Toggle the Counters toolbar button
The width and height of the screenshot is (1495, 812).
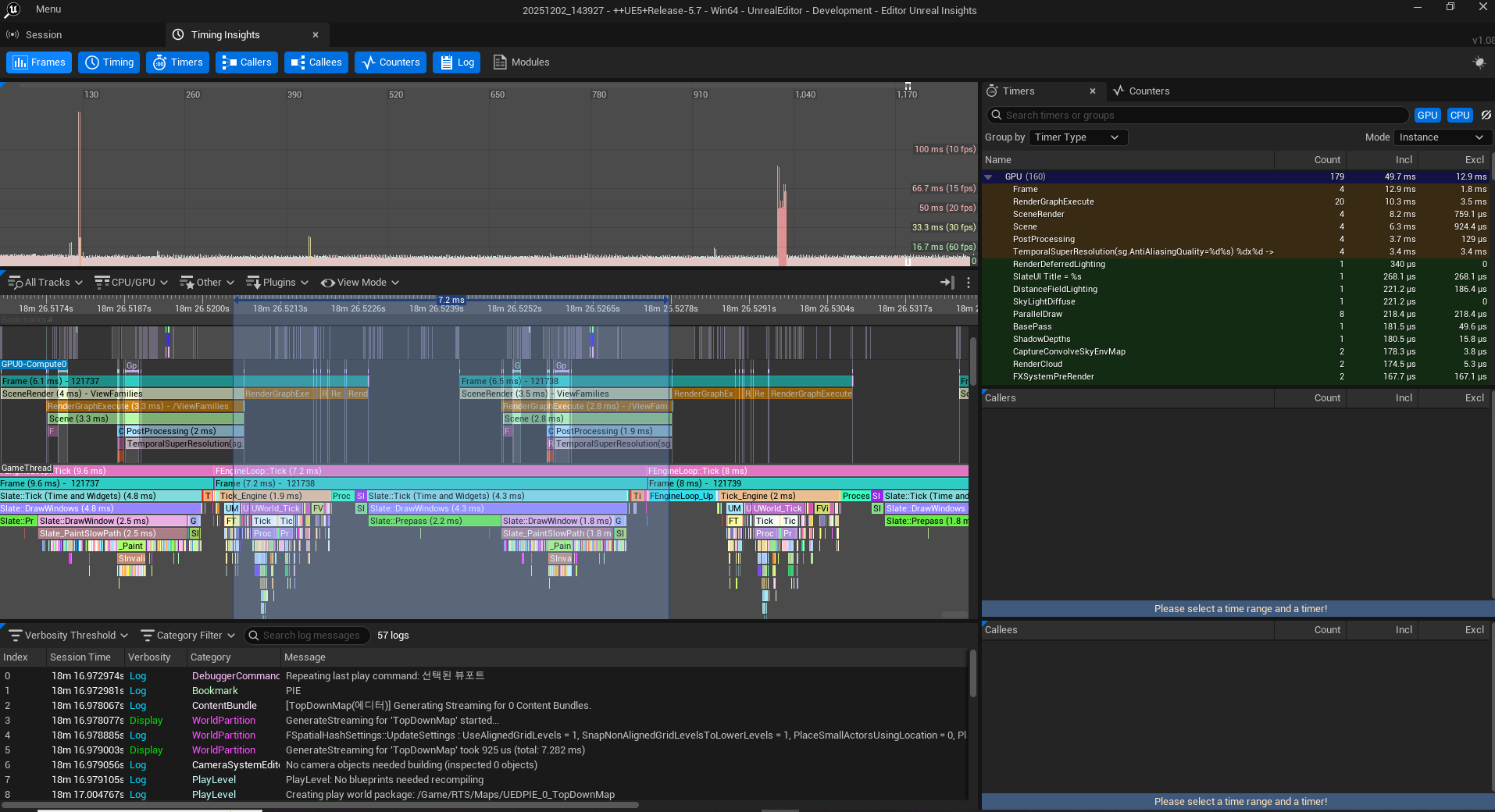coord(391,62)
